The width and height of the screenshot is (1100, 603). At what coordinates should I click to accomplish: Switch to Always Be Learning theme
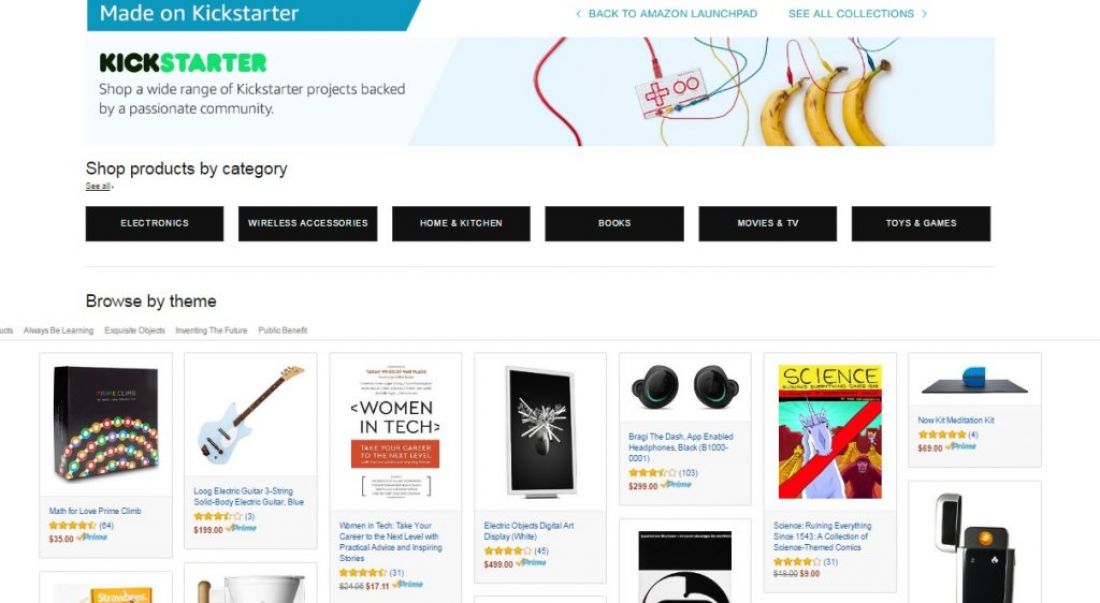pos(58,330)
